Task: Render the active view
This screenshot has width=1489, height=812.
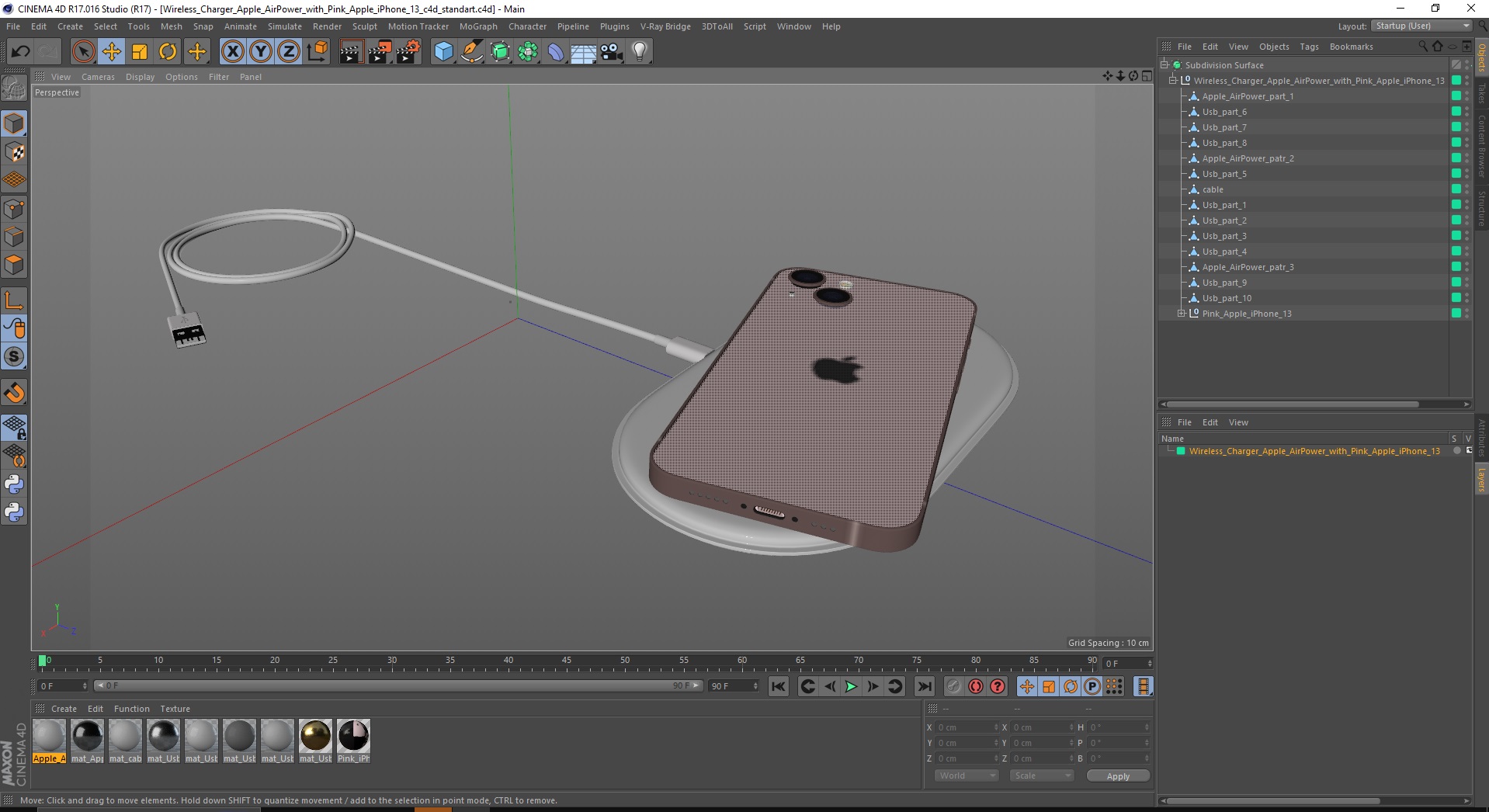Action: click(351, 52)
